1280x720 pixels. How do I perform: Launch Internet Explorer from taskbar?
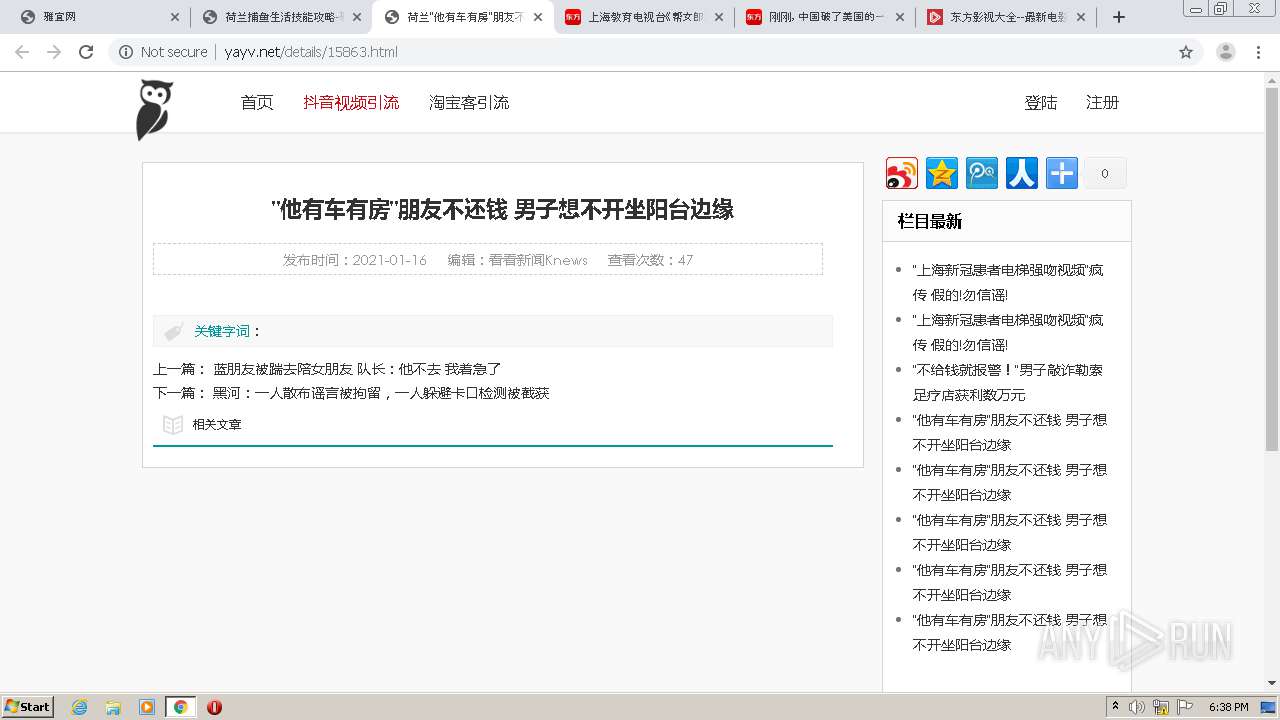(x=79, y=707)
